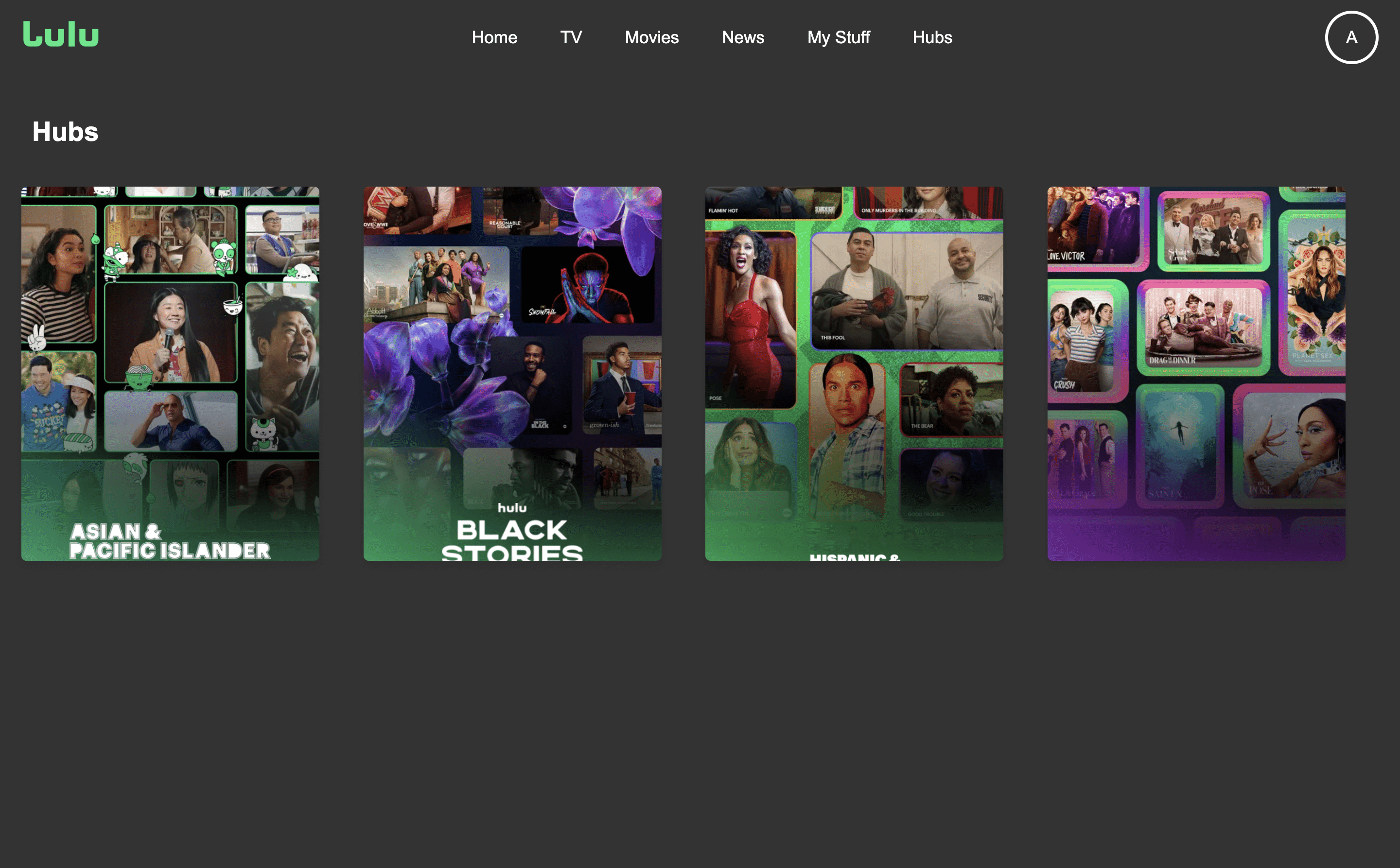Click the Hubs page heading
This screenshot has height=868, width=1400.
pyautogui.click(x=65, y=132)
